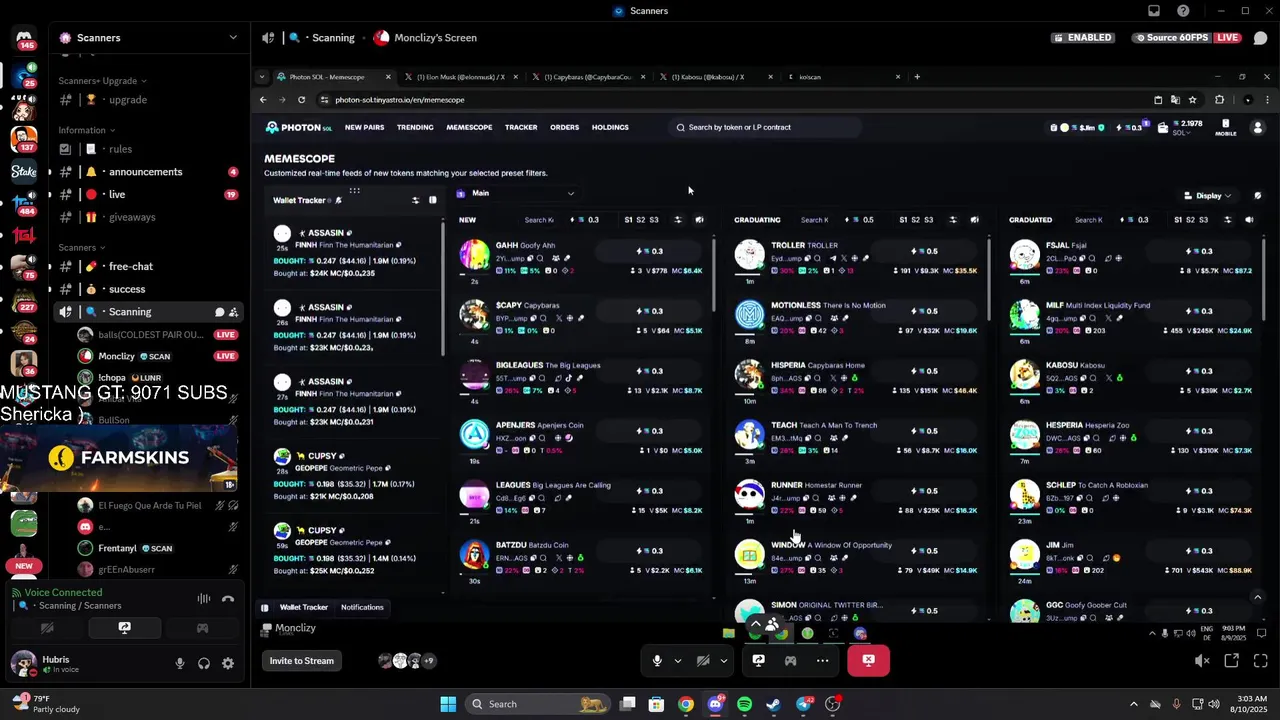Start an activity with the controller icon in voice panel
The height and width of the screenshot is (720, 1280).
pyautogui.click(x=202, y=628)
